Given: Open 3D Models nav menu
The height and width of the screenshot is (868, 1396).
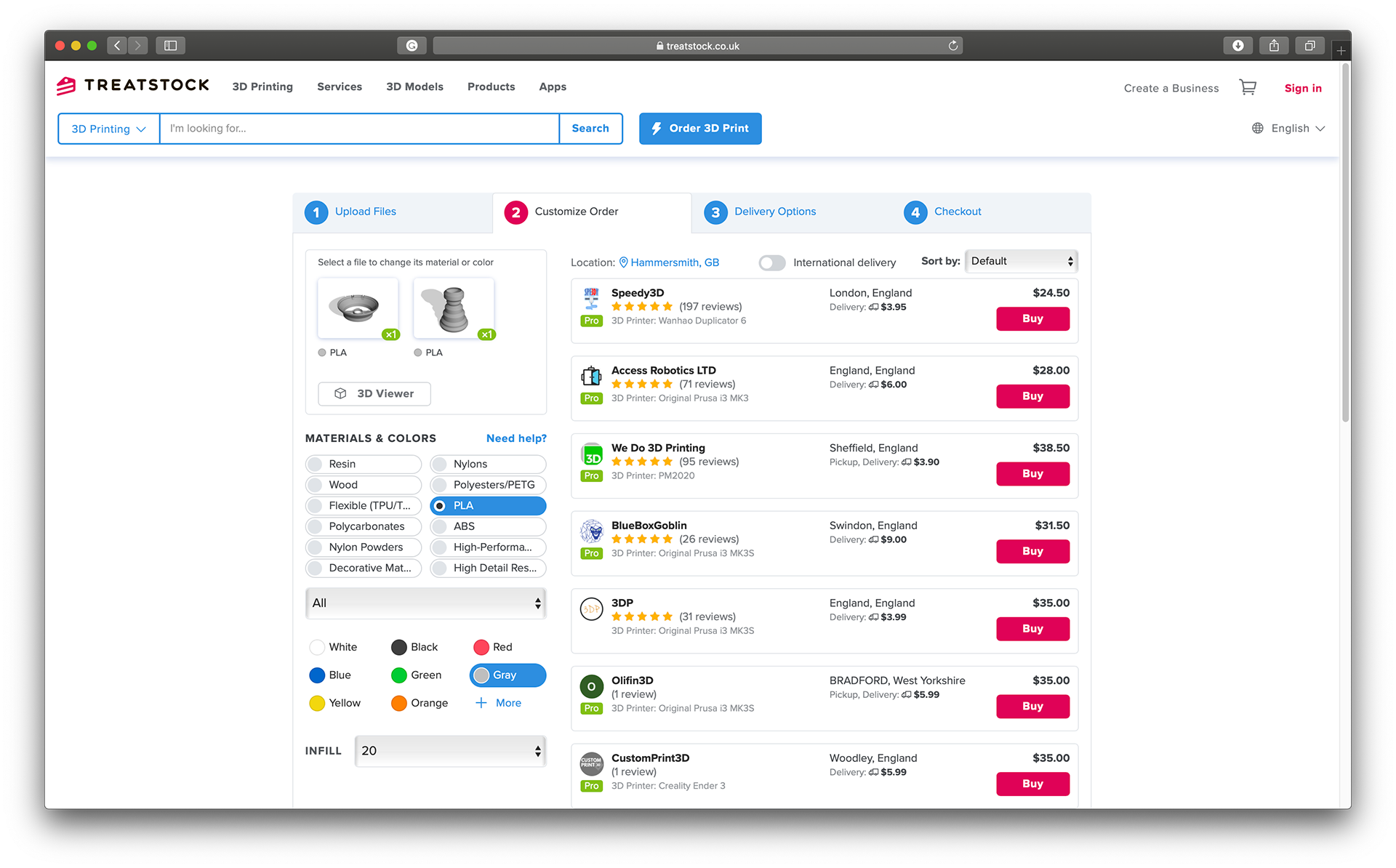Looking at the screenshot, I should (x=414, y=87).
